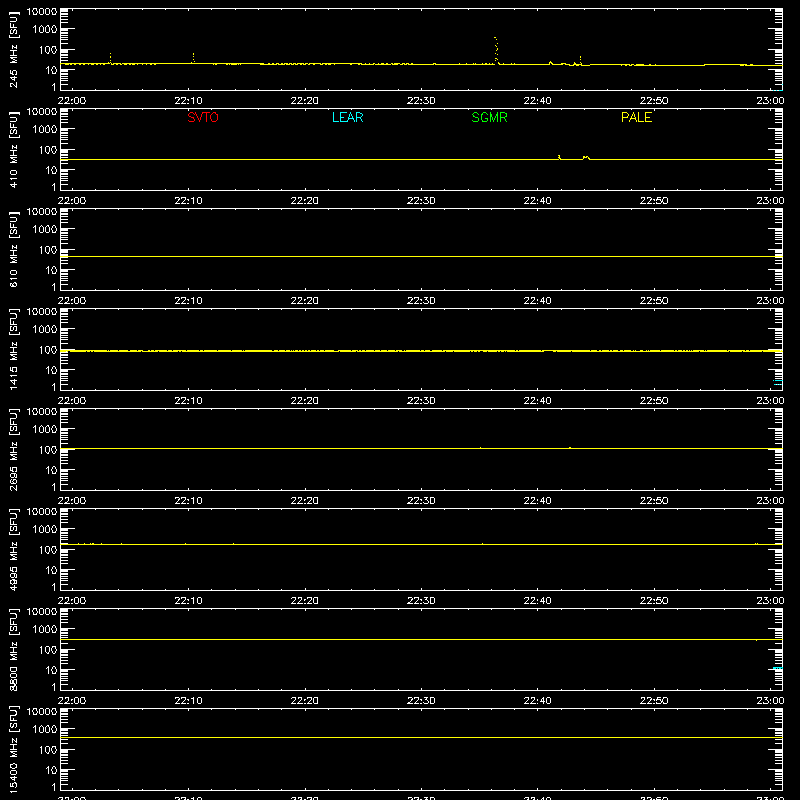Click the 245 MHz spike just after 22:10
This screenshot has height=800, width=800.
pyautogui.click(x=193, y=58)
